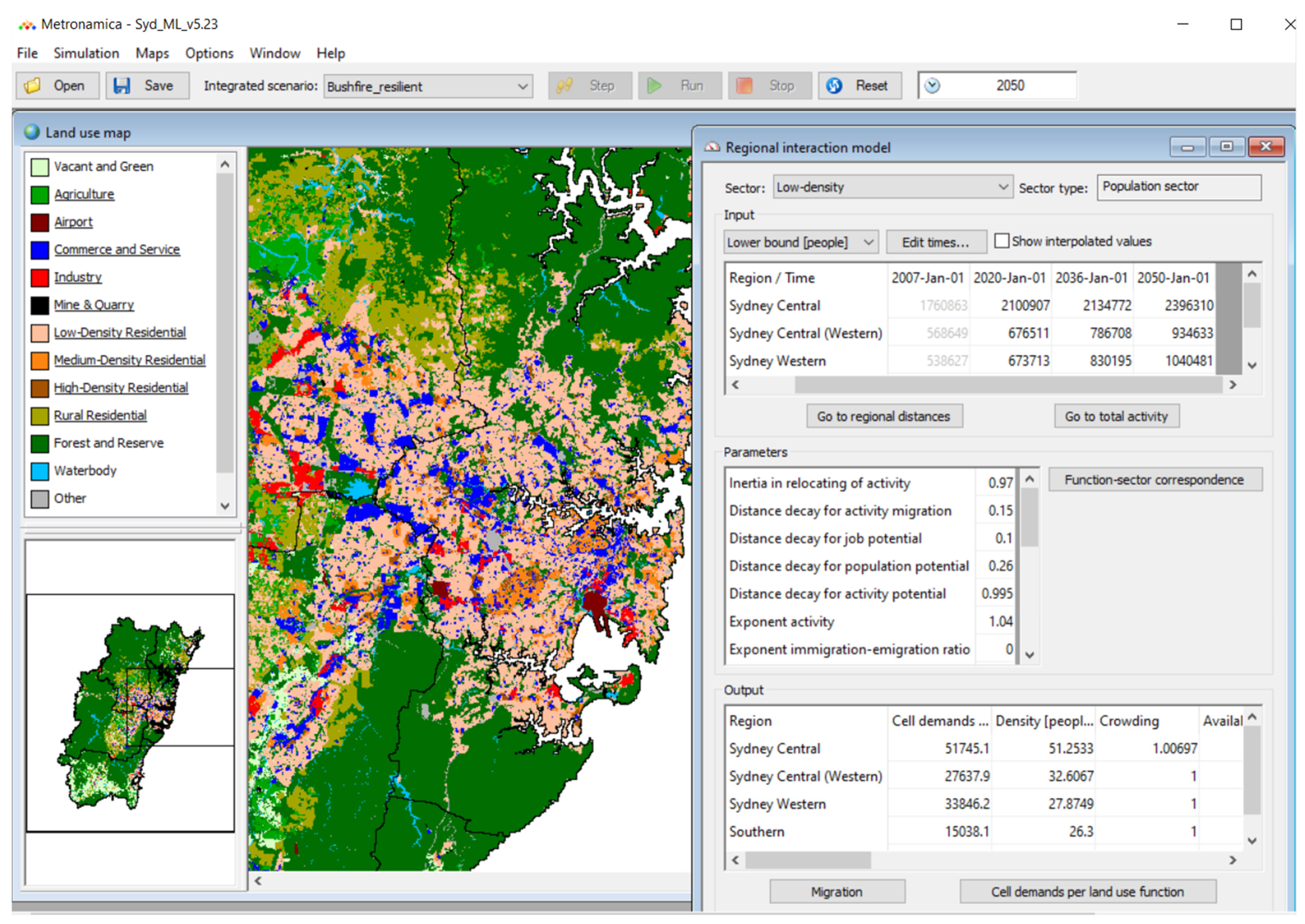Click the green Run play icon
This screenshot has height=924, width=1305.
coord(654,85)
